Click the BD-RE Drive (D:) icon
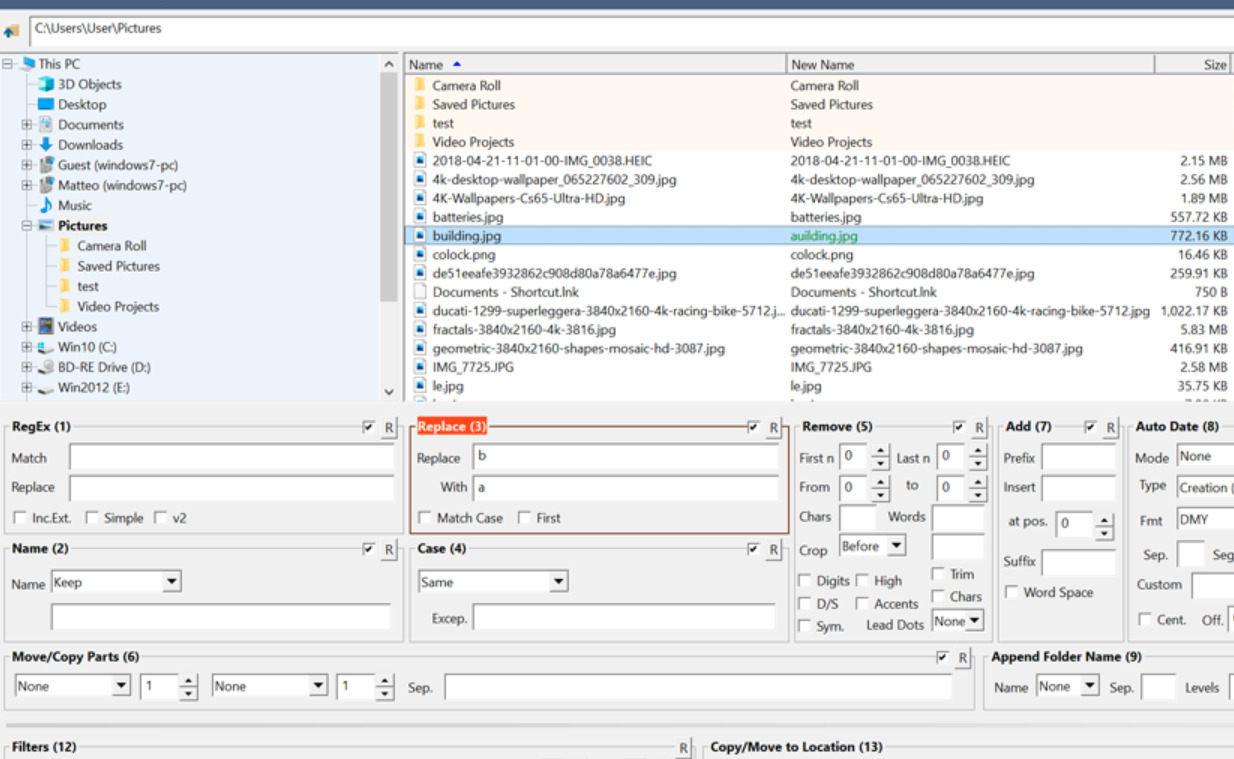This screenshot has height=759, width=1234. click(46, 367)
